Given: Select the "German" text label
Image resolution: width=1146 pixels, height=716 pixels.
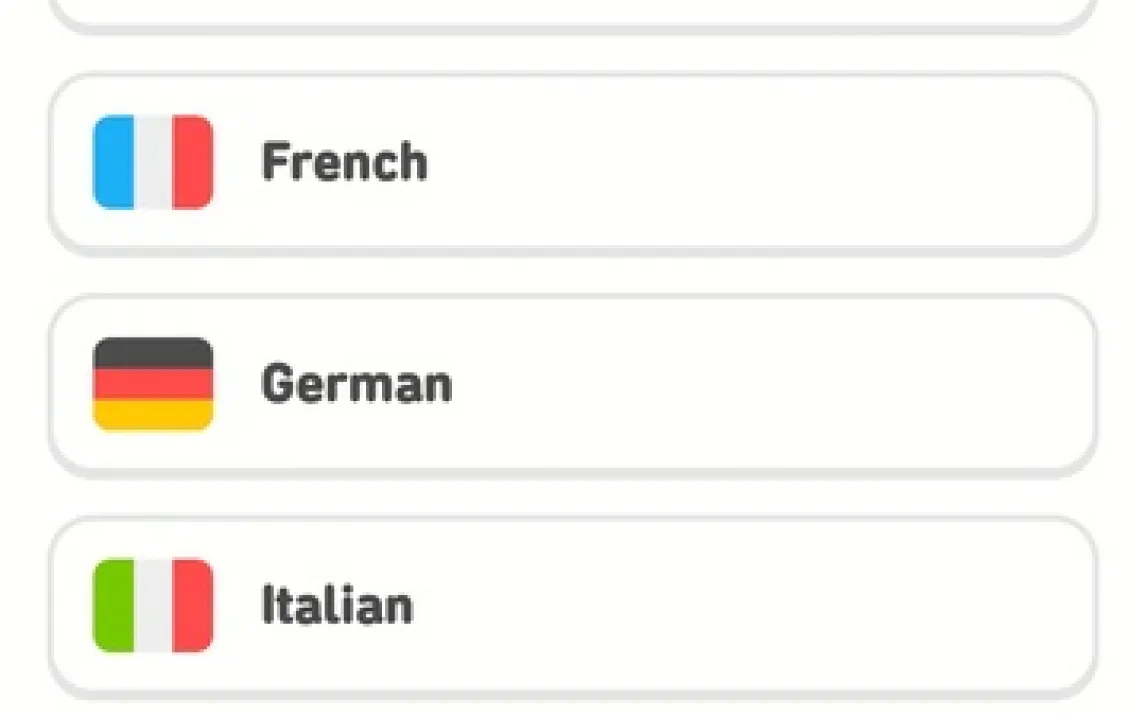Looking at the screenshot, I should coord(356,384).
